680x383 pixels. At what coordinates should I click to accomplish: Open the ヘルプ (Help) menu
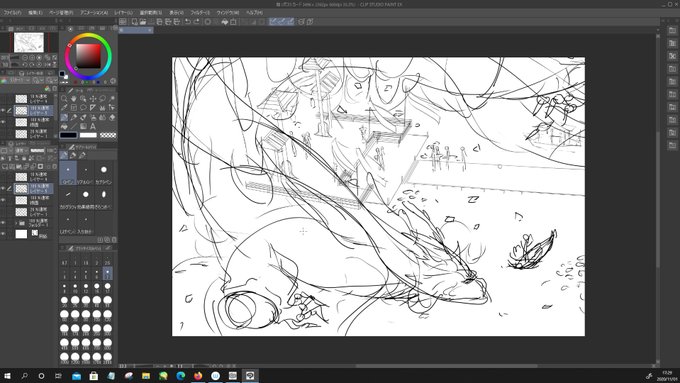254,13
